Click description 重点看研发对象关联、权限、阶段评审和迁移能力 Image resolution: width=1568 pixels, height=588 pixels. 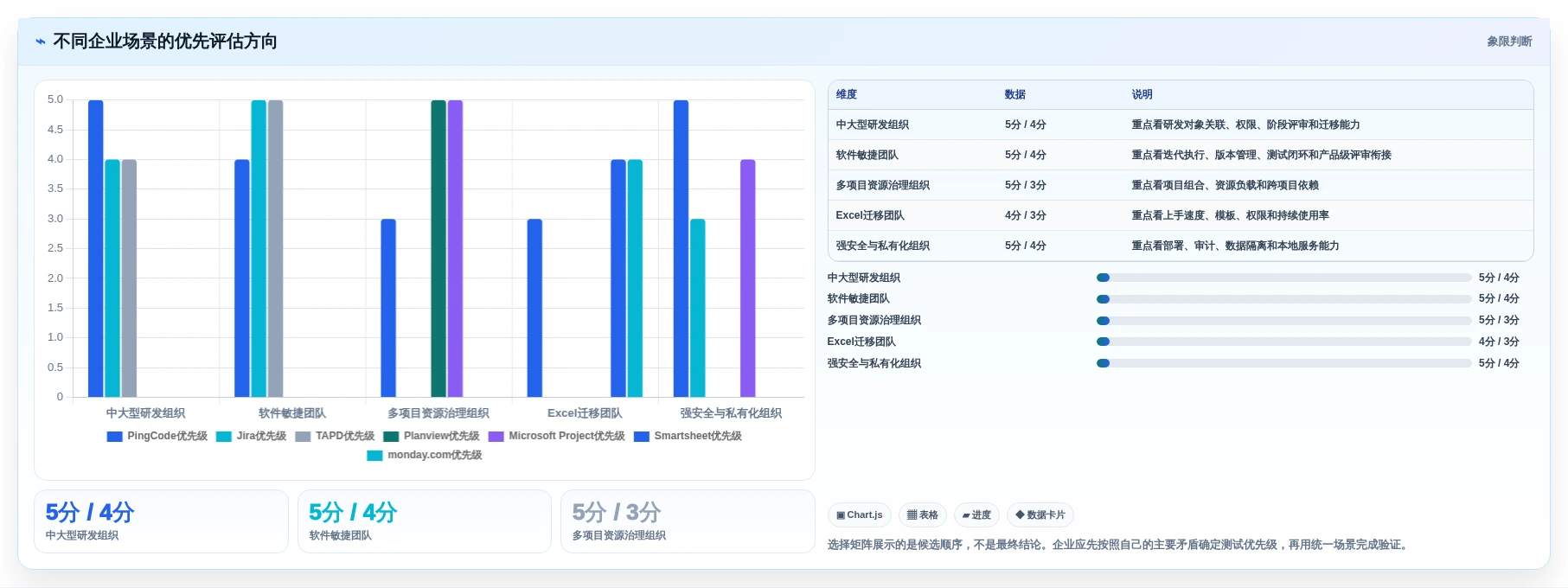[x=1245, y=125]
